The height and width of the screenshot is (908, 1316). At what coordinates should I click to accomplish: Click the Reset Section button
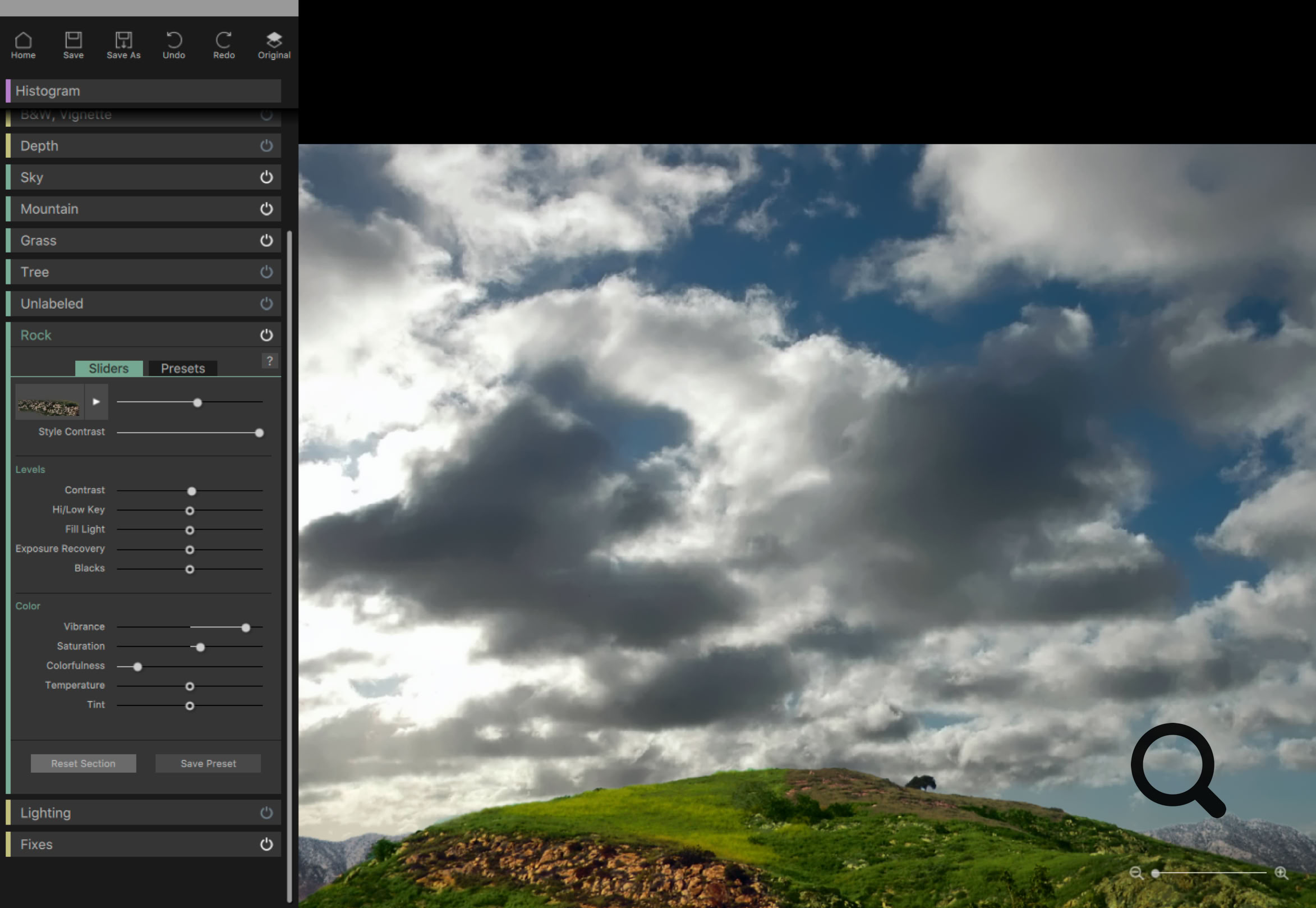pos(83,763)
